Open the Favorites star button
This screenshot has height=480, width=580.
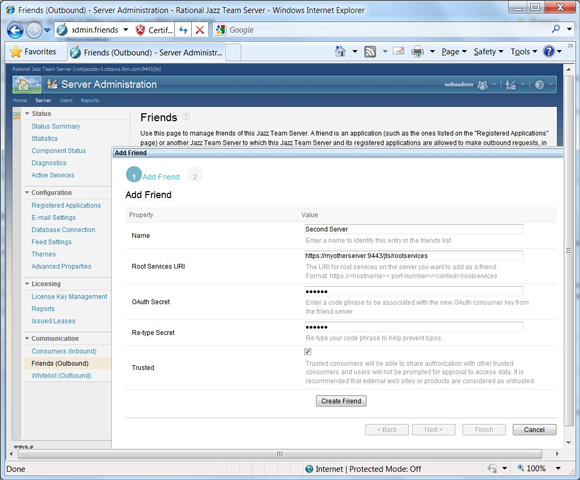tap(33, 52)
